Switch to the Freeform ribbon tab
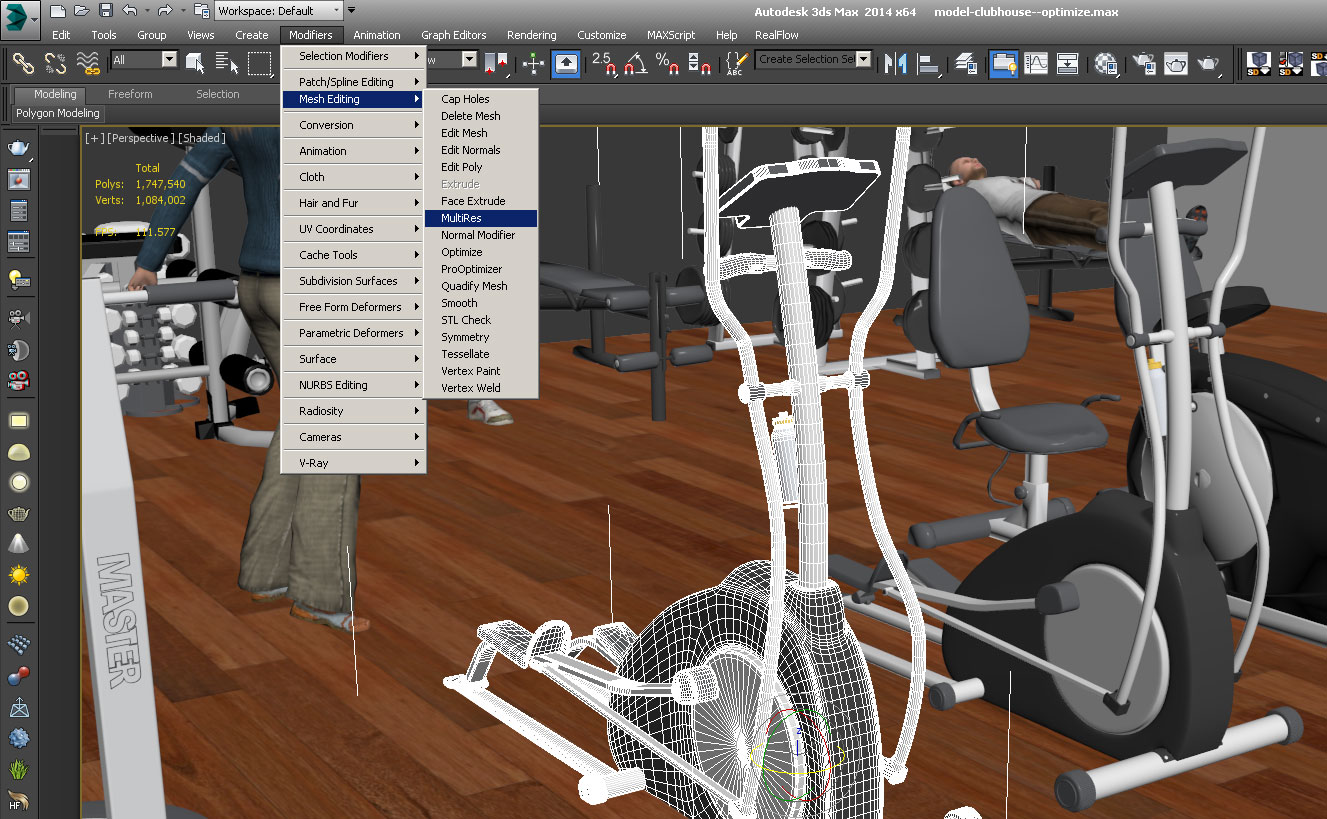 130,94
